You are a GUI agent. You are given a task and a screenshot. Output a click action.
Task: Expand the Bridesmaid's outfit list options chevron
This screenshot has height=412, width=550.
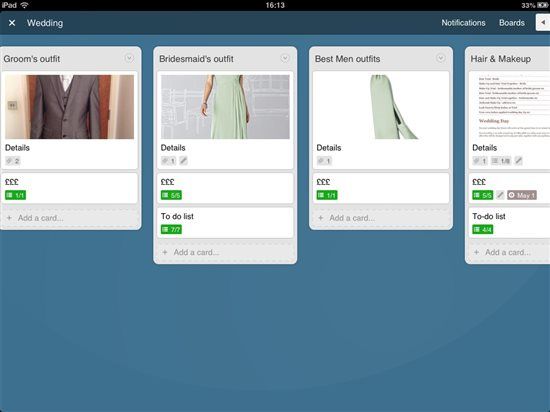click(x=285, y=58)
